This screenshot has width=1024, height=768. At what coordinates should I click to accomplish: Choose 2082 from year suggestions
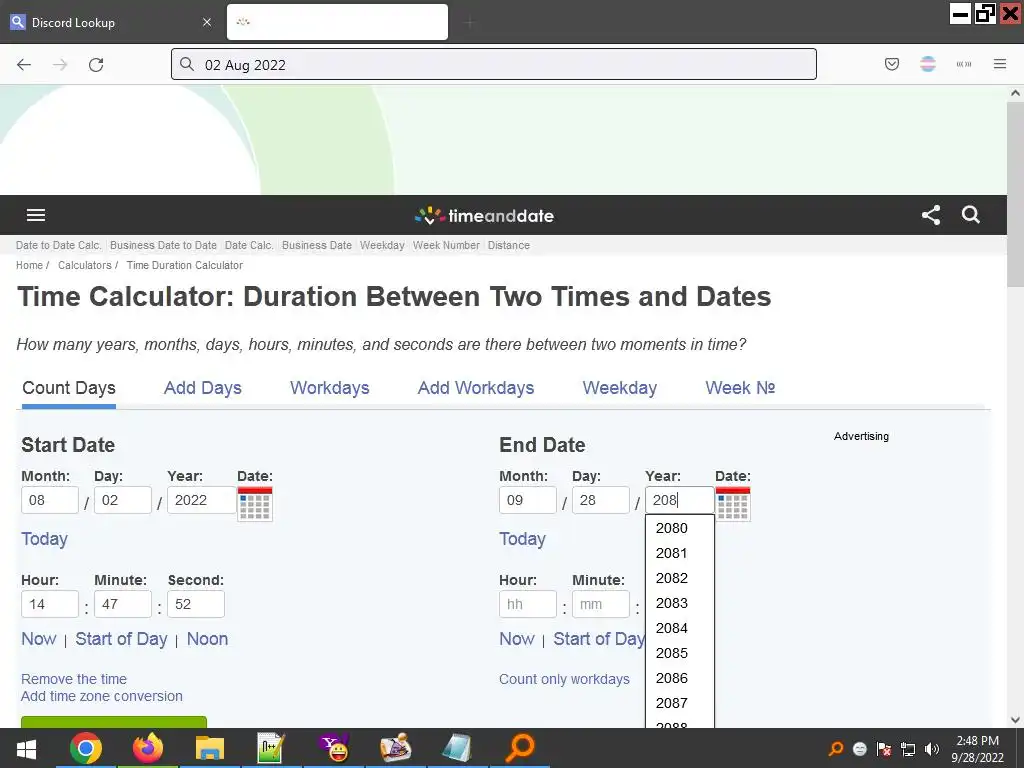pyautogui.click(x=680, y=578)
